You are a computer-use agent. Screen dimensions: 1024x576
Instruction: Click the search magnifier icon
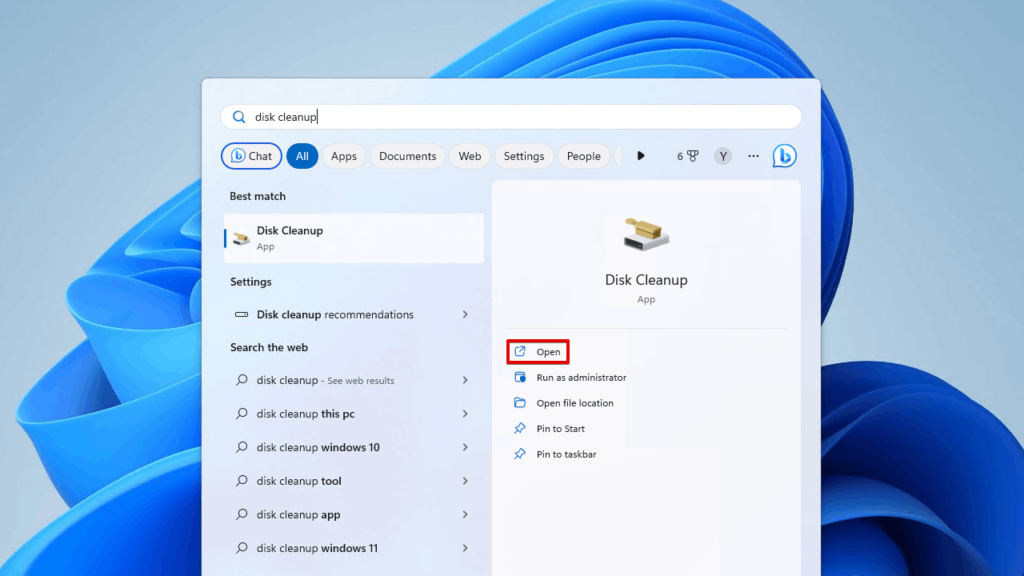[x=239, y=116]
